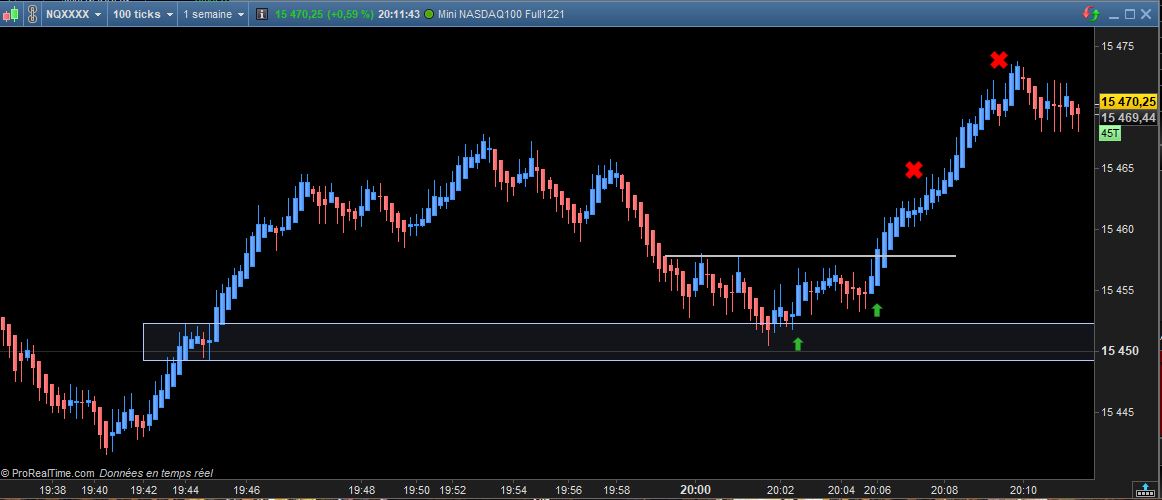Screen dimensions: 1162x500
Task: Maximize the chart window
Action: coord(1130,14)
